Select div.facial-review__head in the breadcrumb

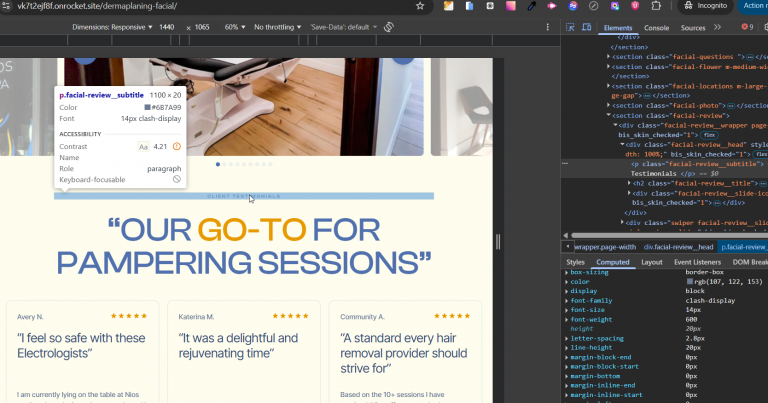tap(677, 246)
